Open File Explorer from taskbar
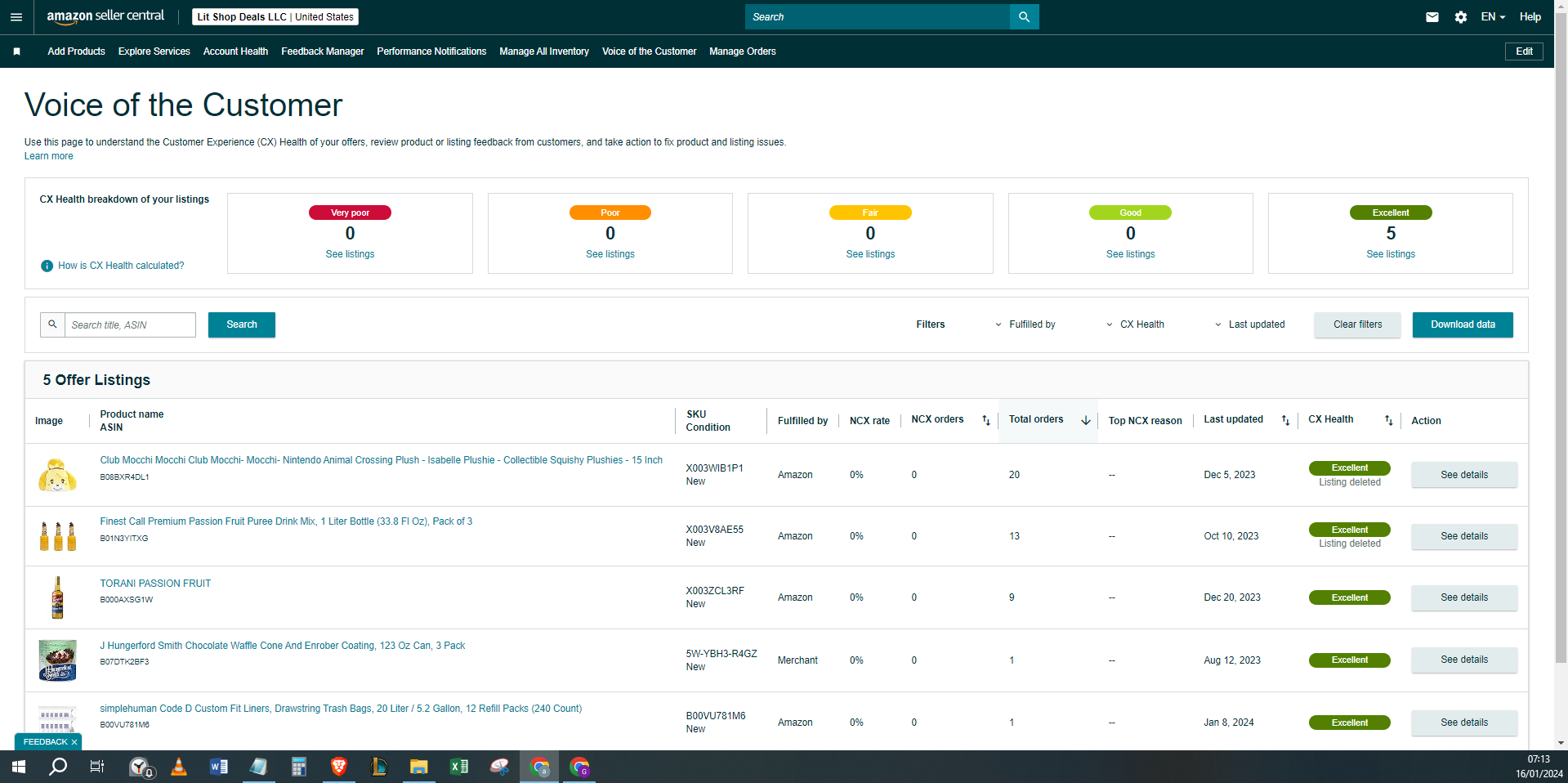The width and height of the screenshot is (1568, 783). pyautogui.click(x=418, y=767)
